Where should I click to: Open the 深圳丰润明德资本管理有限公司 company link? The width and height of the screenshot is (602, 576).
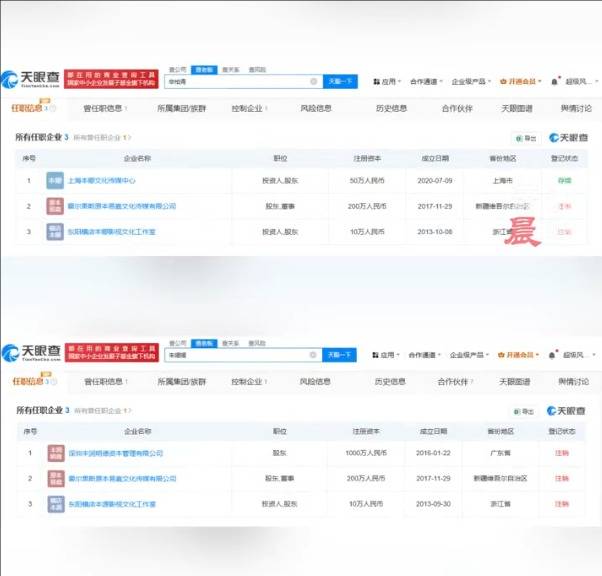(x=115, y=453)
